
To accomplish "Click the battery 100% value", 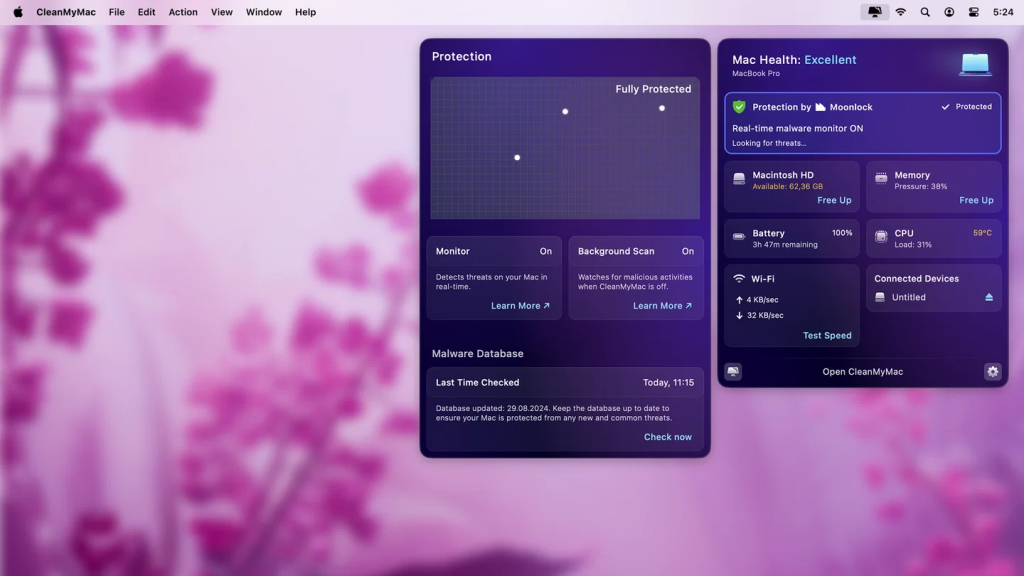I will point(842,233).
